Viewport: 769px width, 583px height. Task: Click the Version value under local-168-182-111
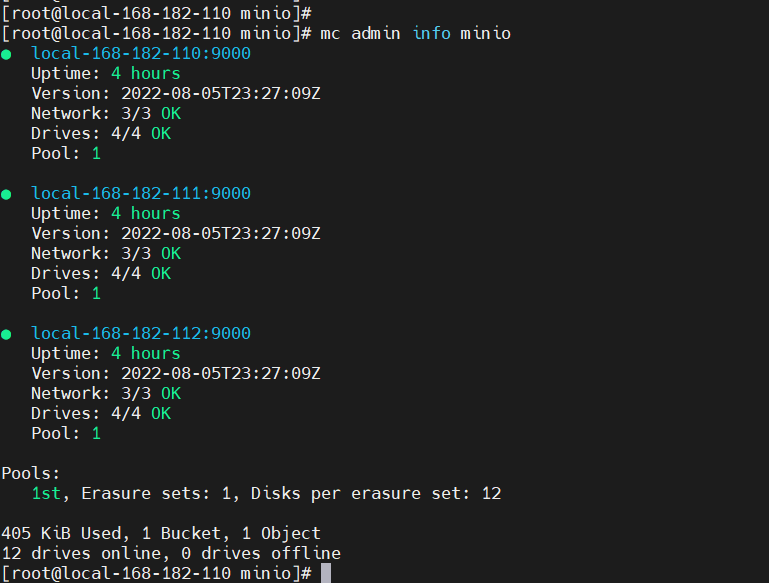(x=221, y=233)
